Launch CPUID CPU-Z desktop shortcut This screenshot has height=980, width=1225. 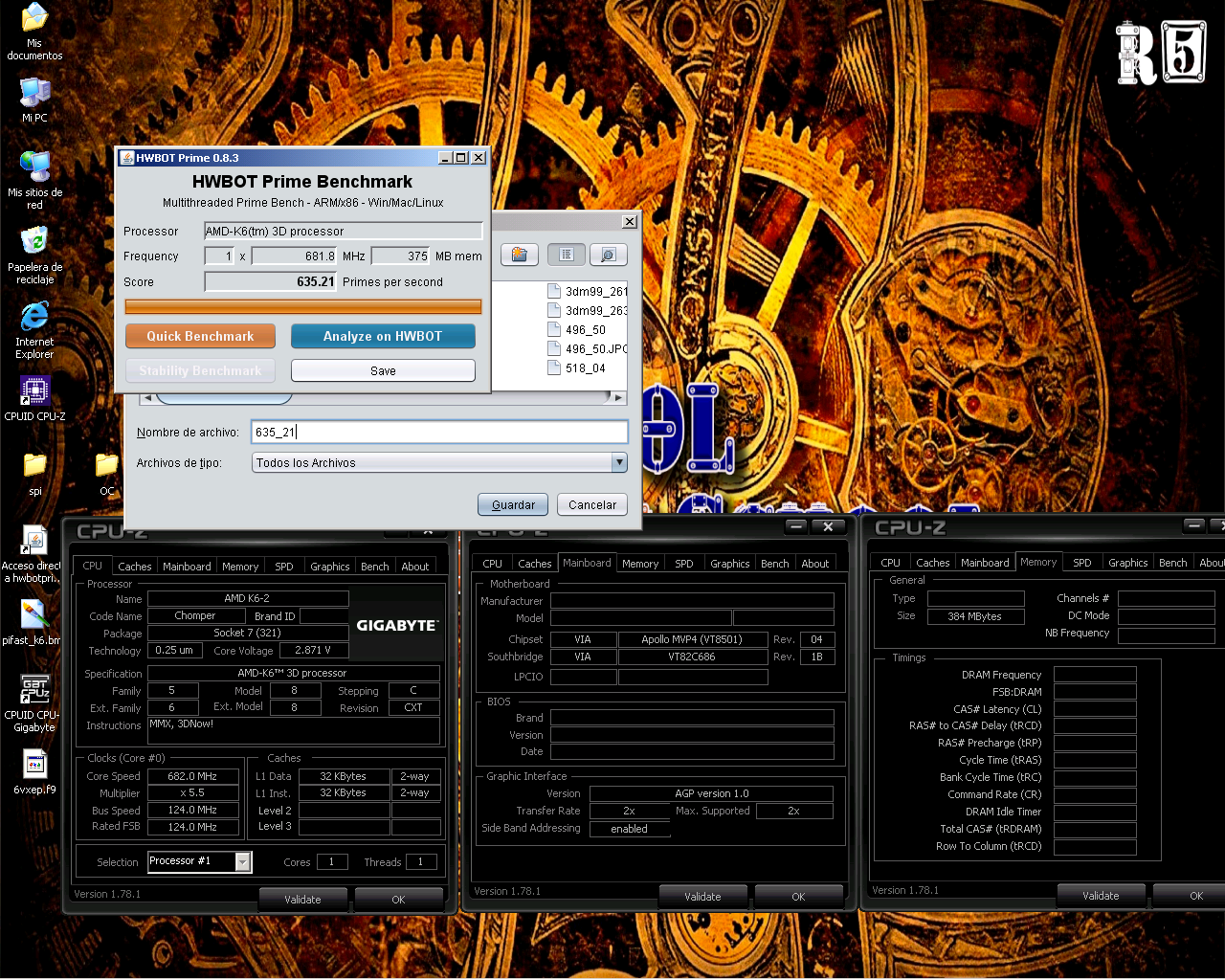pyautogui.click(x=34, y=398)
